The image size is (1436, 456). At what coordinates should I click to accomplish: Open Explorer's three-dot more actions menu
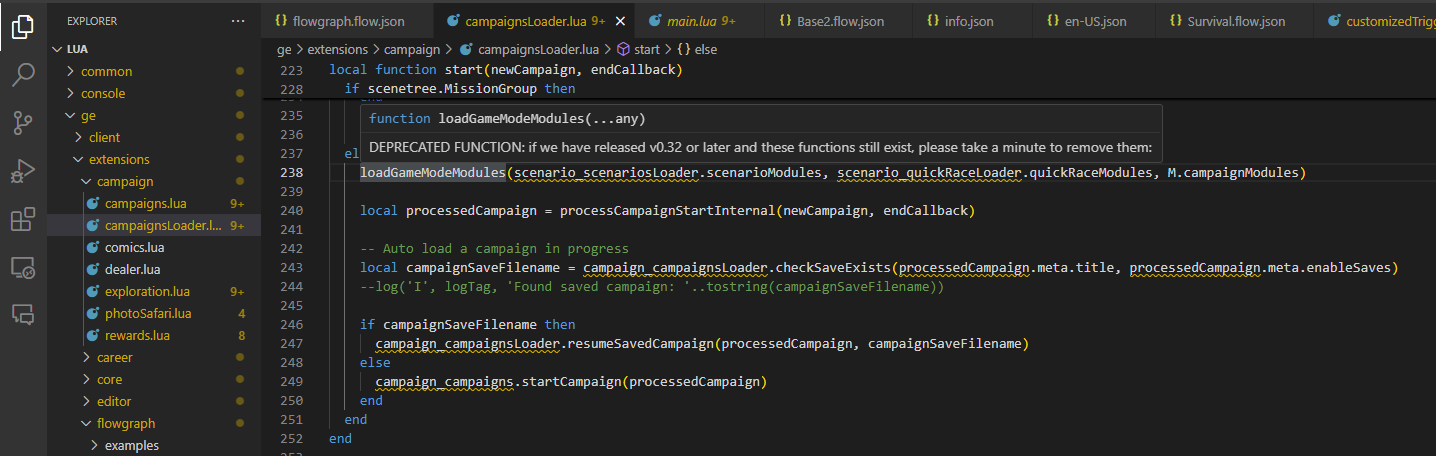pos(237,20)
